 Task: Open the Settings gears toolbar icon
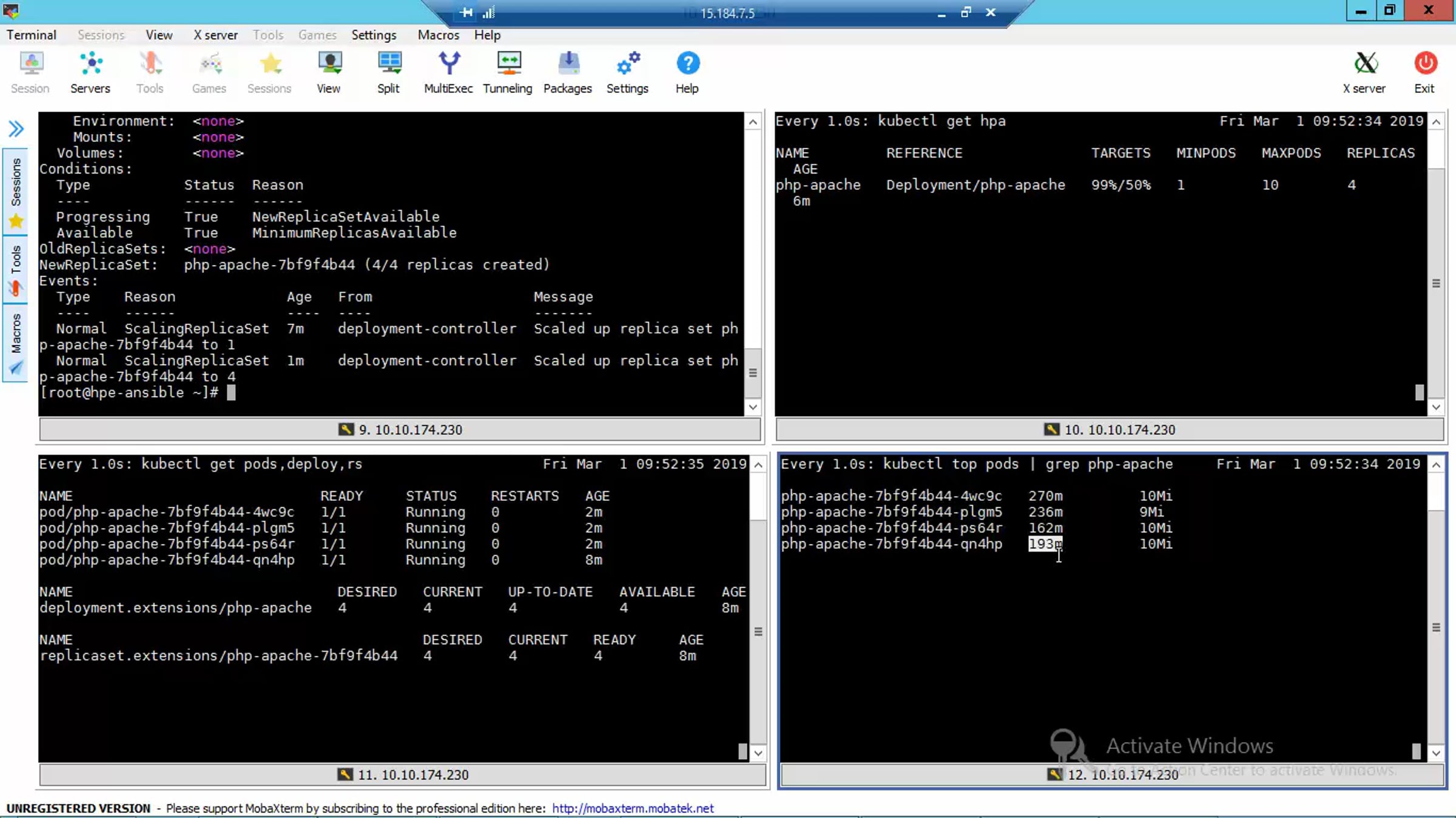627,72
